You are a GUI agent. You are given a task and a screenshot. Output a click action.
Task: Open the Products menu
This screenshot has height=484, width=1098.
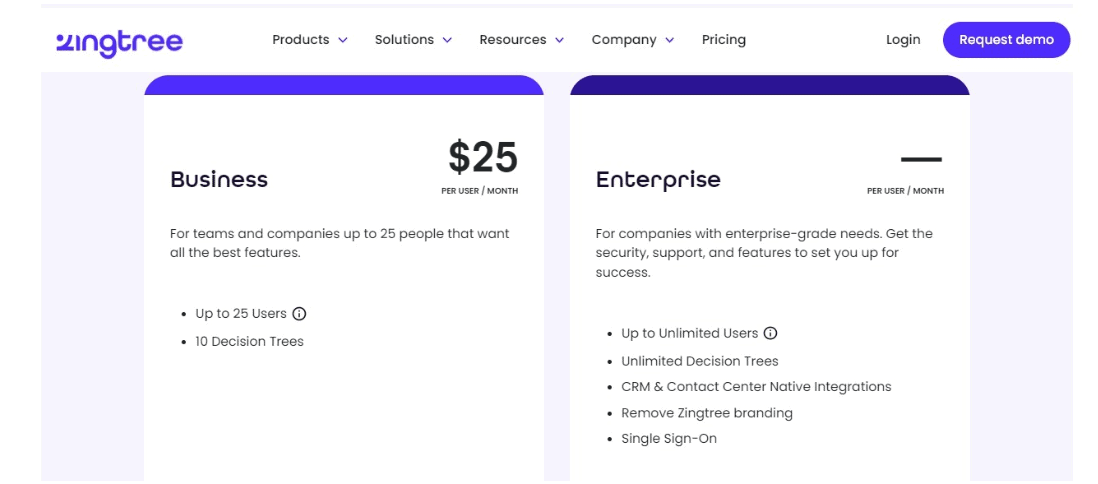[301, 40]
